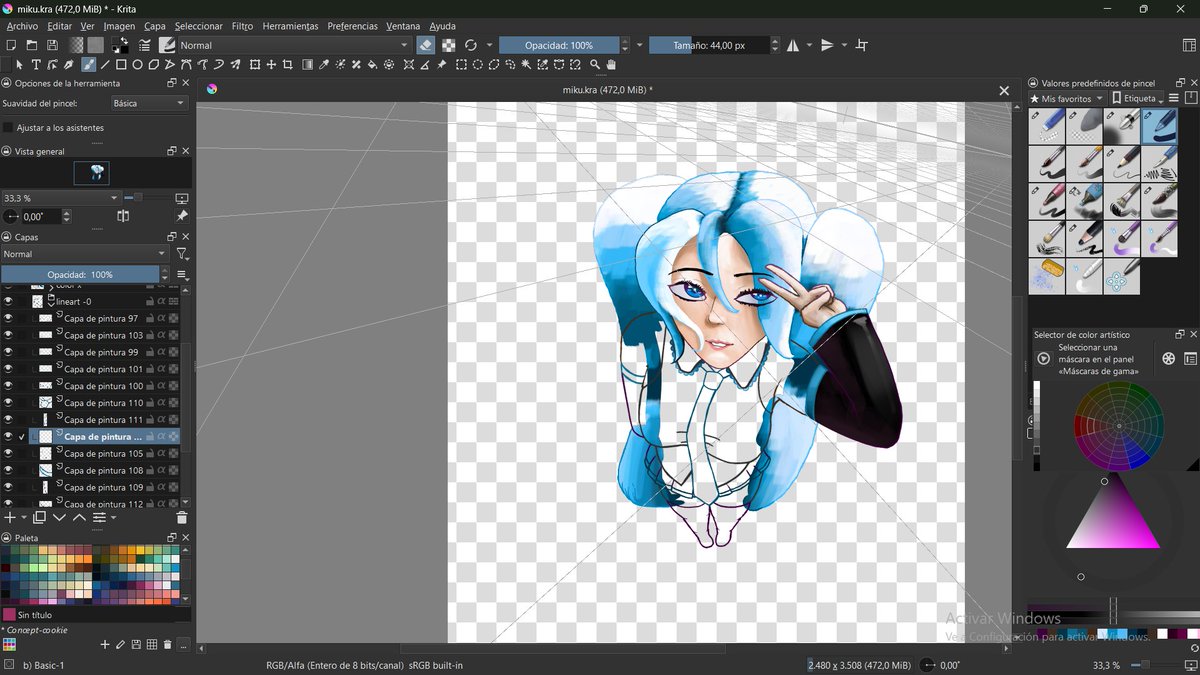This screenshot has width=1200, height=675.
Task: Hide layer Capa de pintura 103
Action: pyautogui.click(x=8, y=335)
